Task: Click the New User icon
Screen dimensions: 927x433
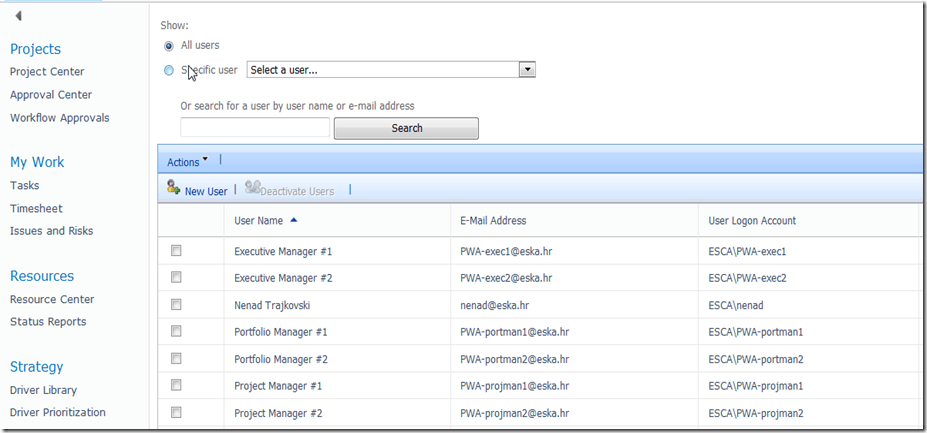Action: pos(174,188)
